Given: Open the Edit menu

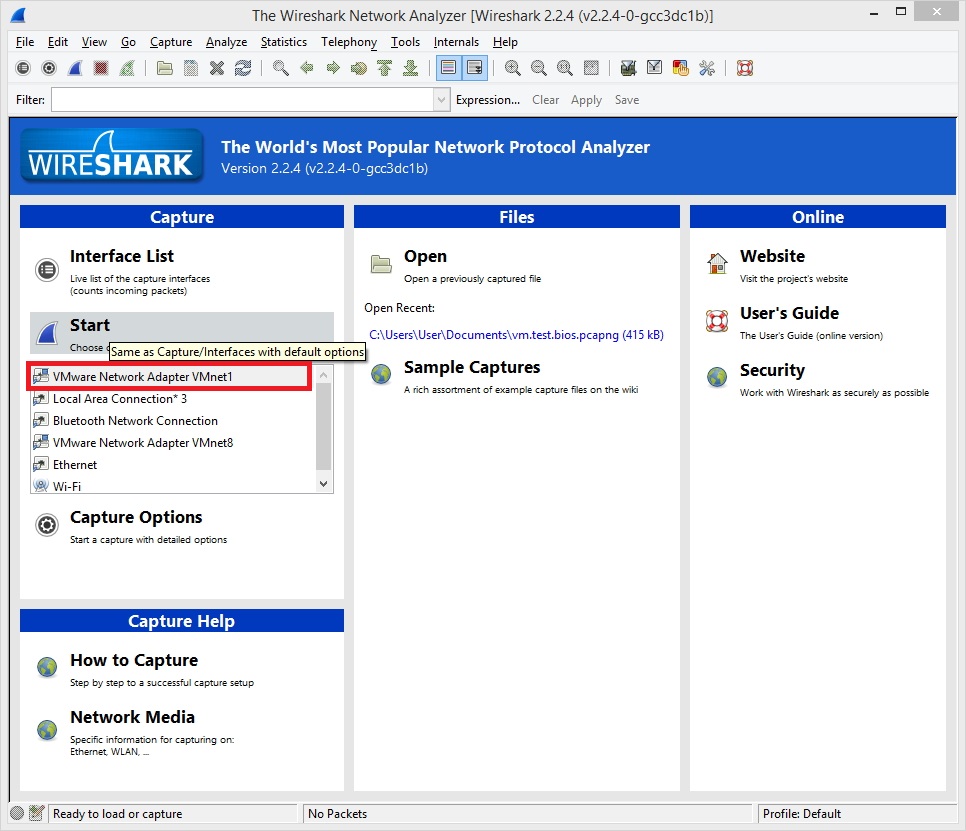Looking at the screenshot, I should (x=58, y=42).
